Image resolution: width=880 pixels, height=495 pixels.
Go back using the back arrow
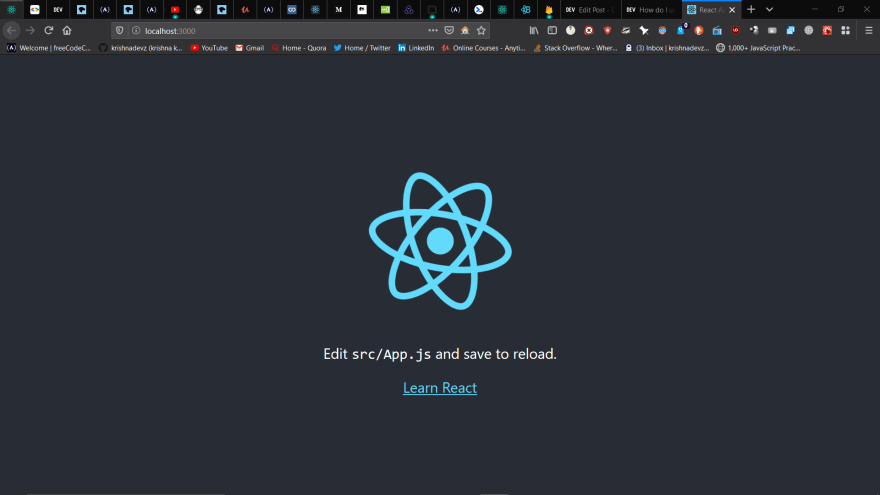(11, 30)
